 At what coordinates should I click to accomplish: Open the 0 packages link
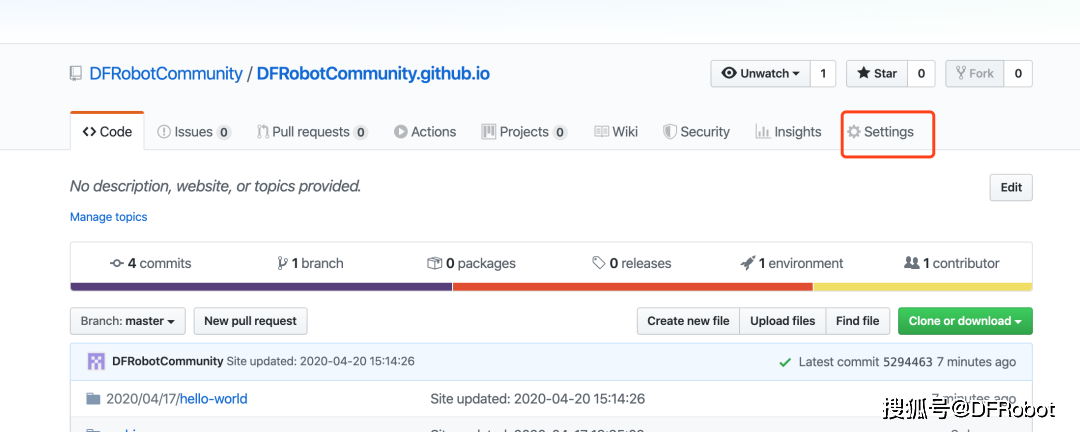471,263
